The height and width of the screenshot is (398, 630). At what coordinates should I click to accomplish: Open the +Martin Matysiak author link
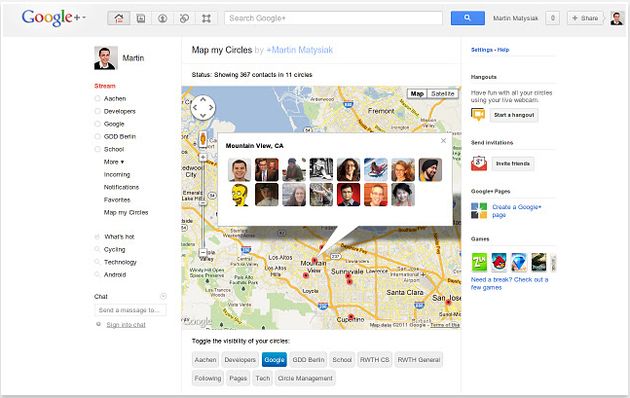300,50
